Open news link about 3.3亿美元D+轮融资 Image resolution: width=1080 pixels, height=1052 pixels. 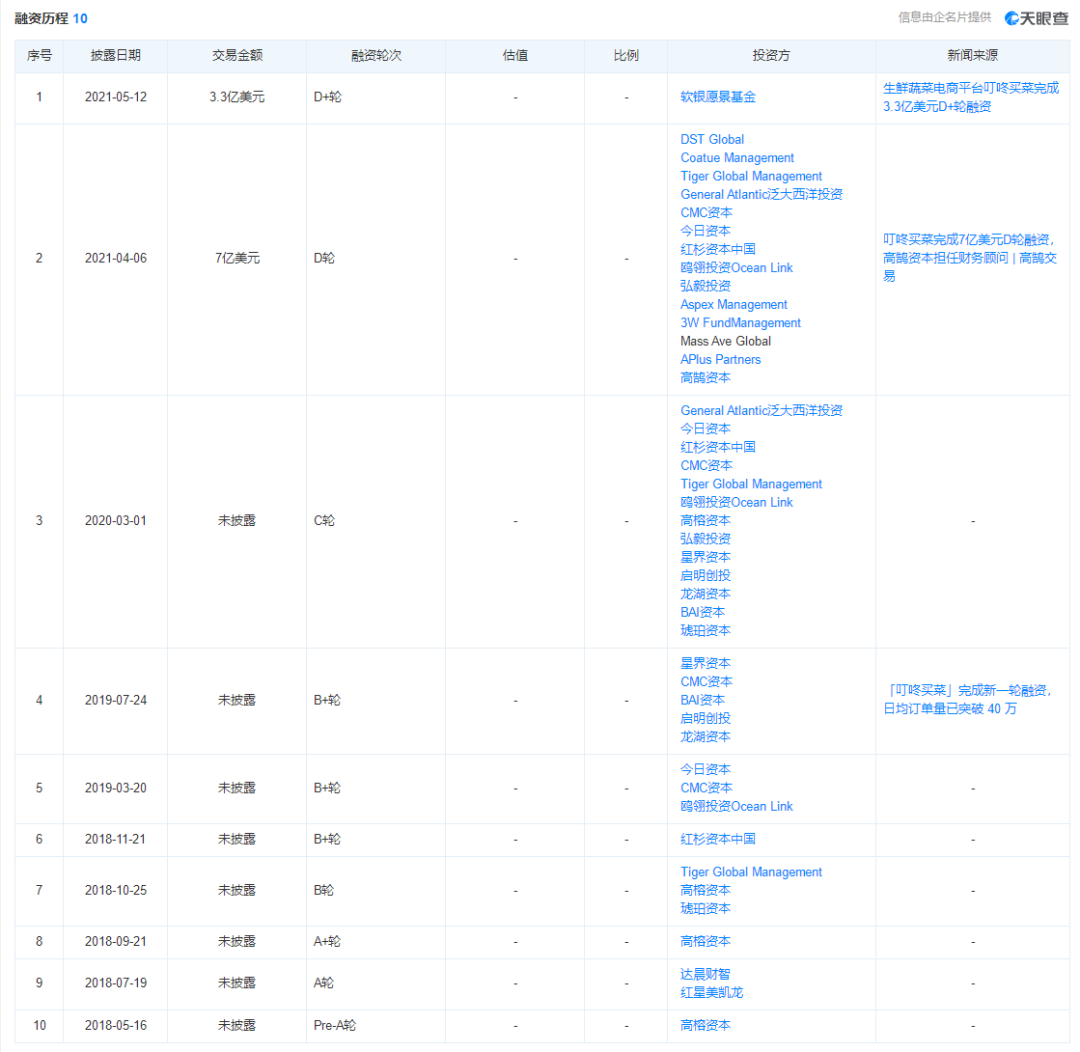(971, 97)
